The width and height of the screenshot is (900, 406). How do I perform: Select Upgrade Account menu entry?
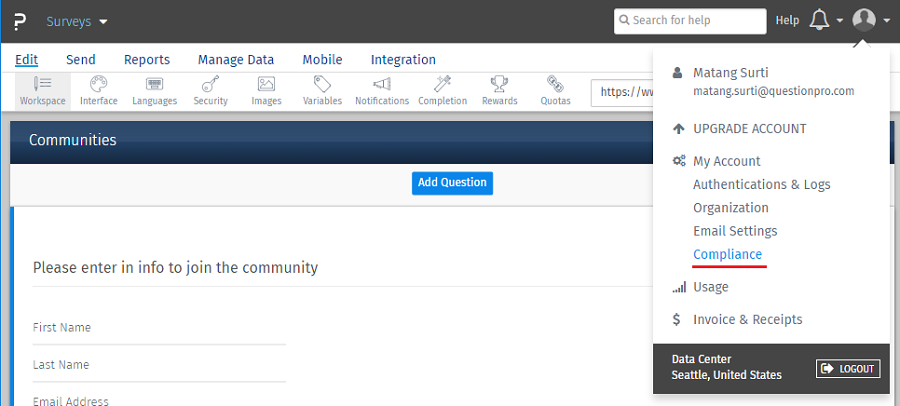click(749, 129)
